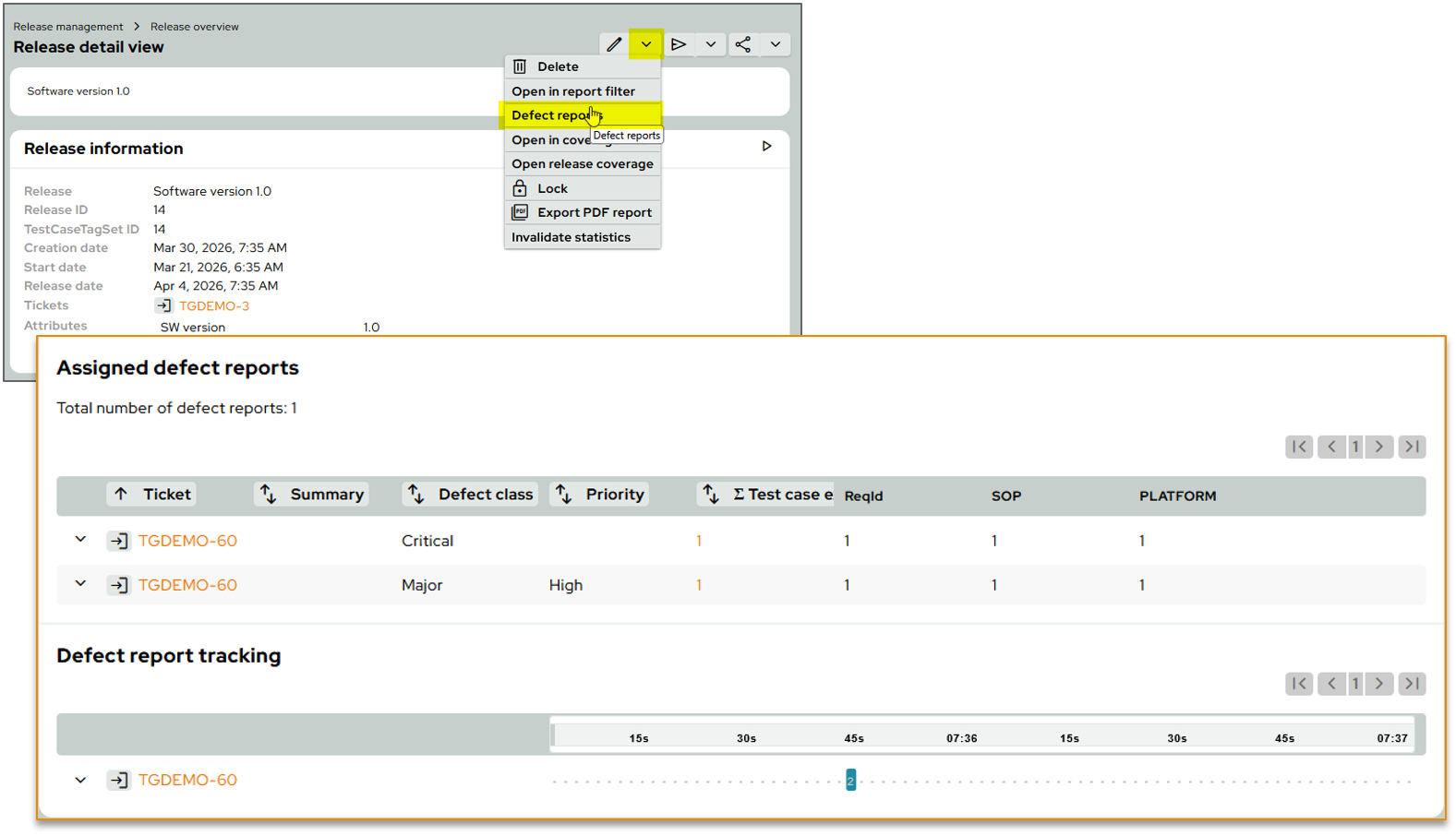The height and width of the screenshot is (836, 1456).
Task: Choose Export PDF report
Action: point(583,212)
